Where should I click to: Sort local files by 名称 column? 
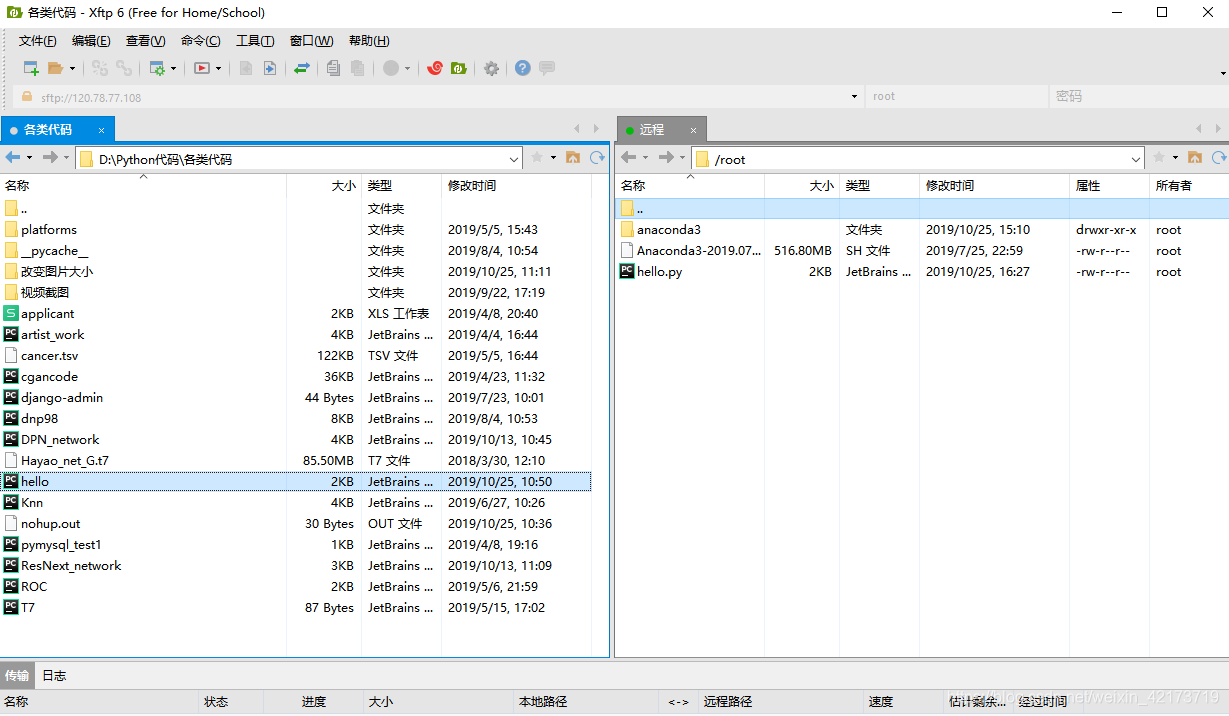click(x=143, y=186)
